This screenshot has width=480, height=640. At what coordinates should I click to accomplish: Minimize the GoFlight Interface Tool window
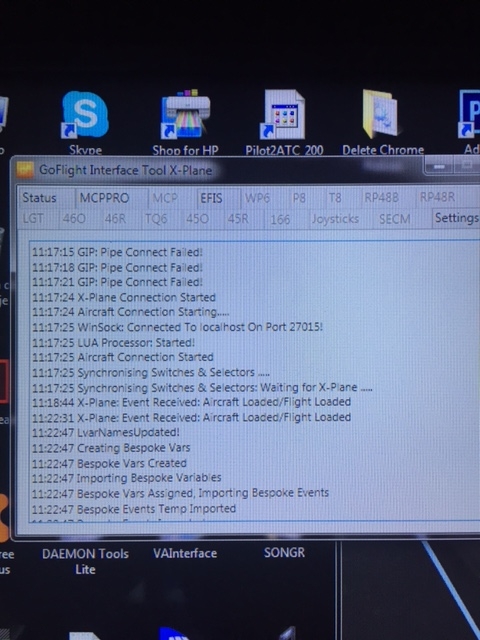pos(439,167)
